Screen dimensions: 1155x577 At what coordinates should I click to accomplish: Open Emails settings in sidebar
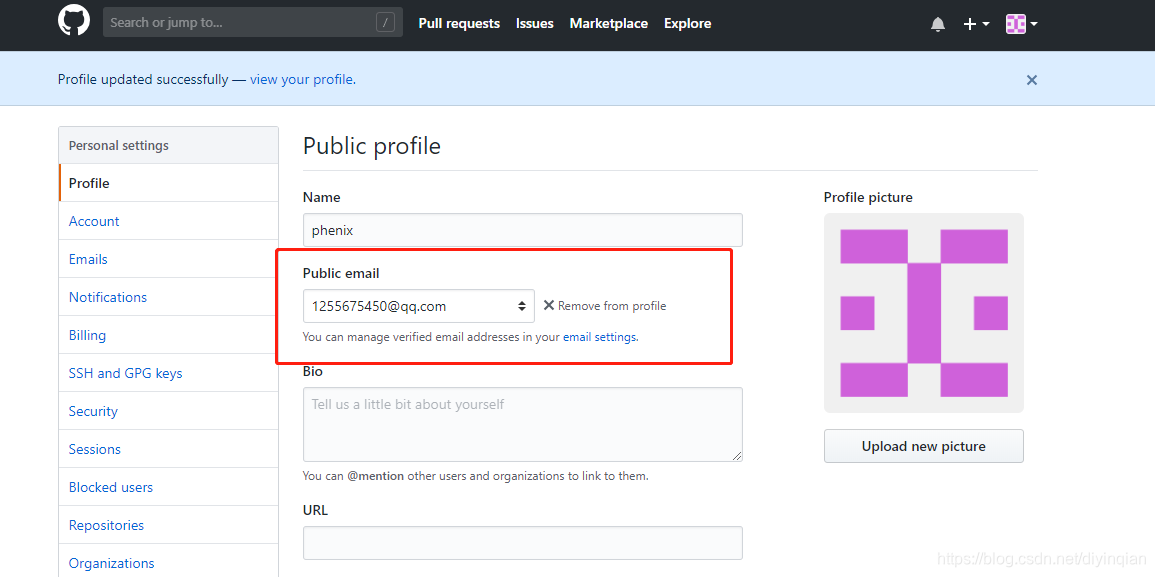(169, 259)
